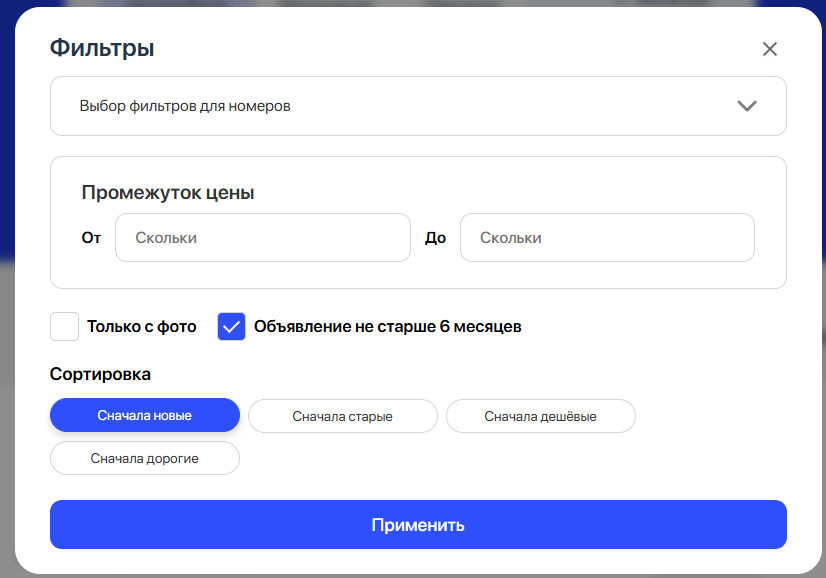Click the До label beside the price field

435,238
